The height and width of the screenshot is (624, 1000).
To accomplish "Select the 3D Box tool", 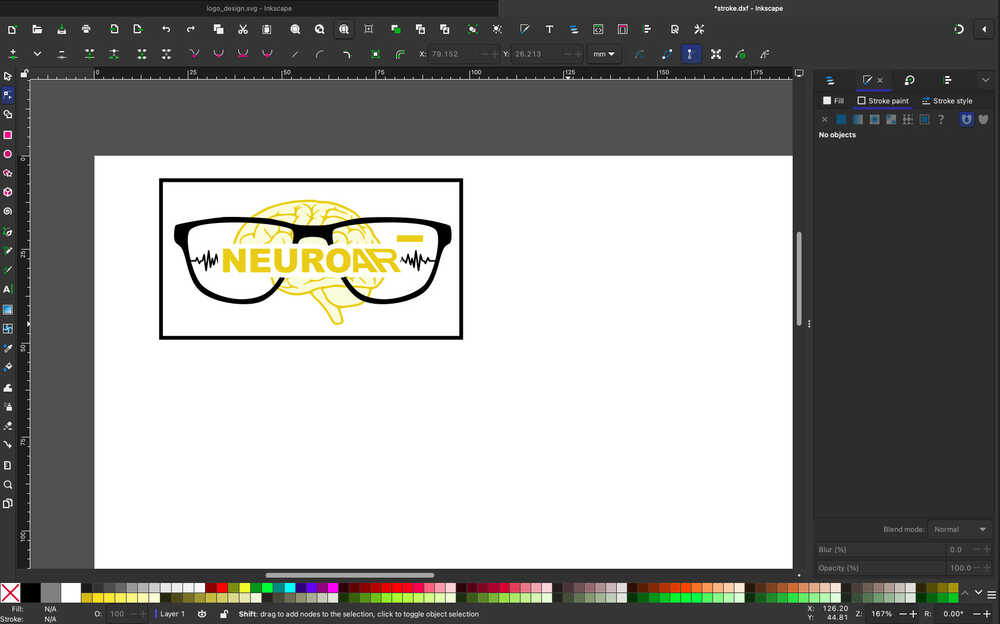I will [8, 192].
